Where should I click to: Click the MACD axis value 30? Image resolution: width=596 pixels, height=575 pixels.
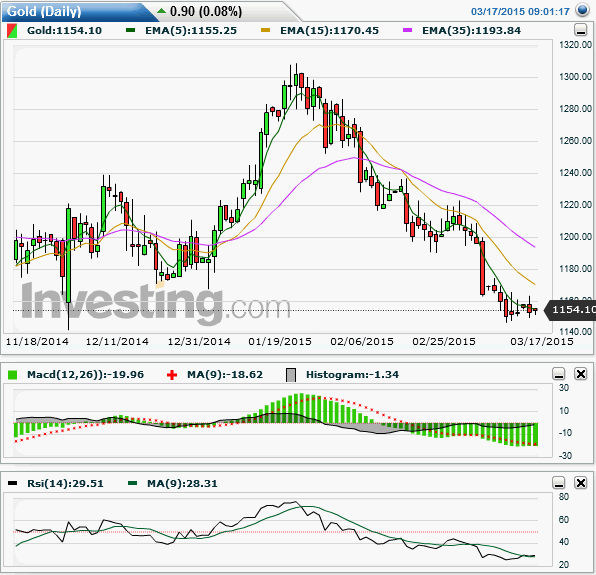click(564, 388)
